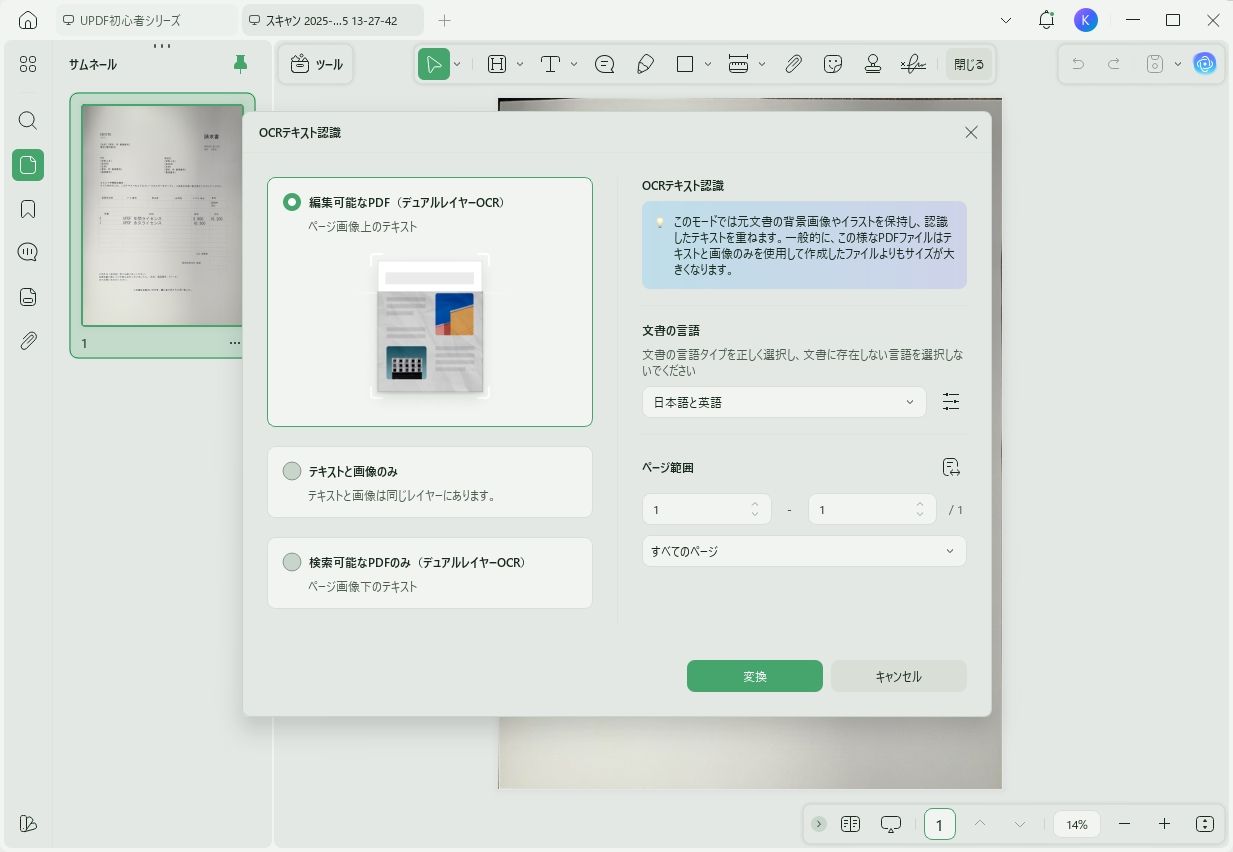Select the rectangle shape tool
Image resolution: width=1233 pixels, height=852 pixels.
[x=685, y=64]
